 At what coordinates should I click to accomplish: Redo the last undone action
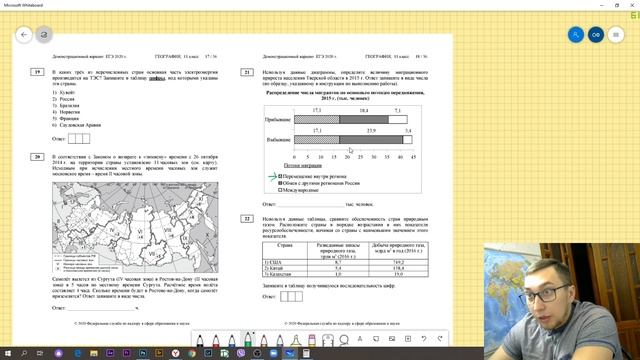click(x=440, y=339)
